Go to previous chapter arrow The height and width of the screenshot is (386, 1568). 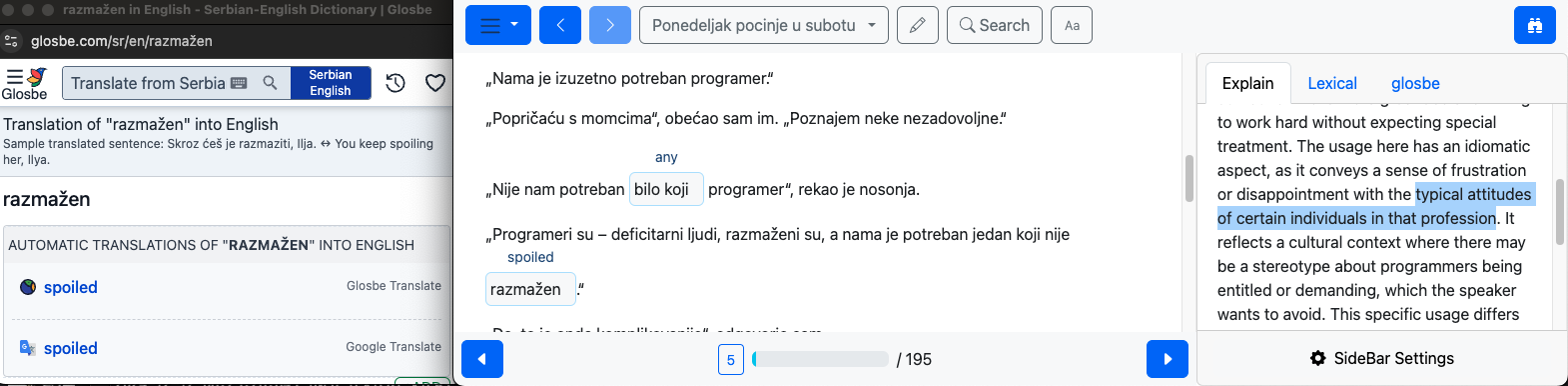(x=560, y=25)
